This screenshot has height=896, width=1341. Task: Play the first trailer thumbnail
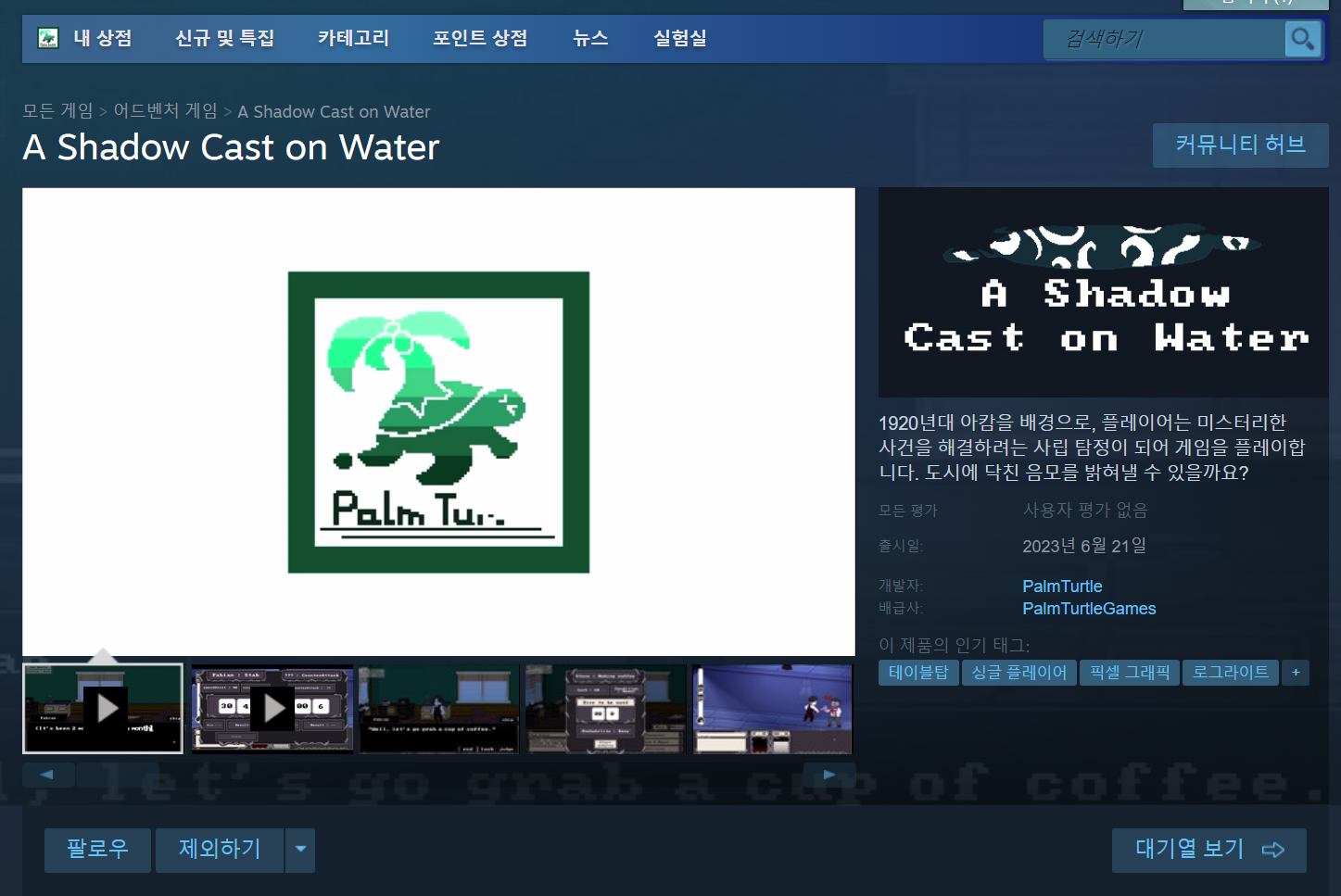[103, 709]
